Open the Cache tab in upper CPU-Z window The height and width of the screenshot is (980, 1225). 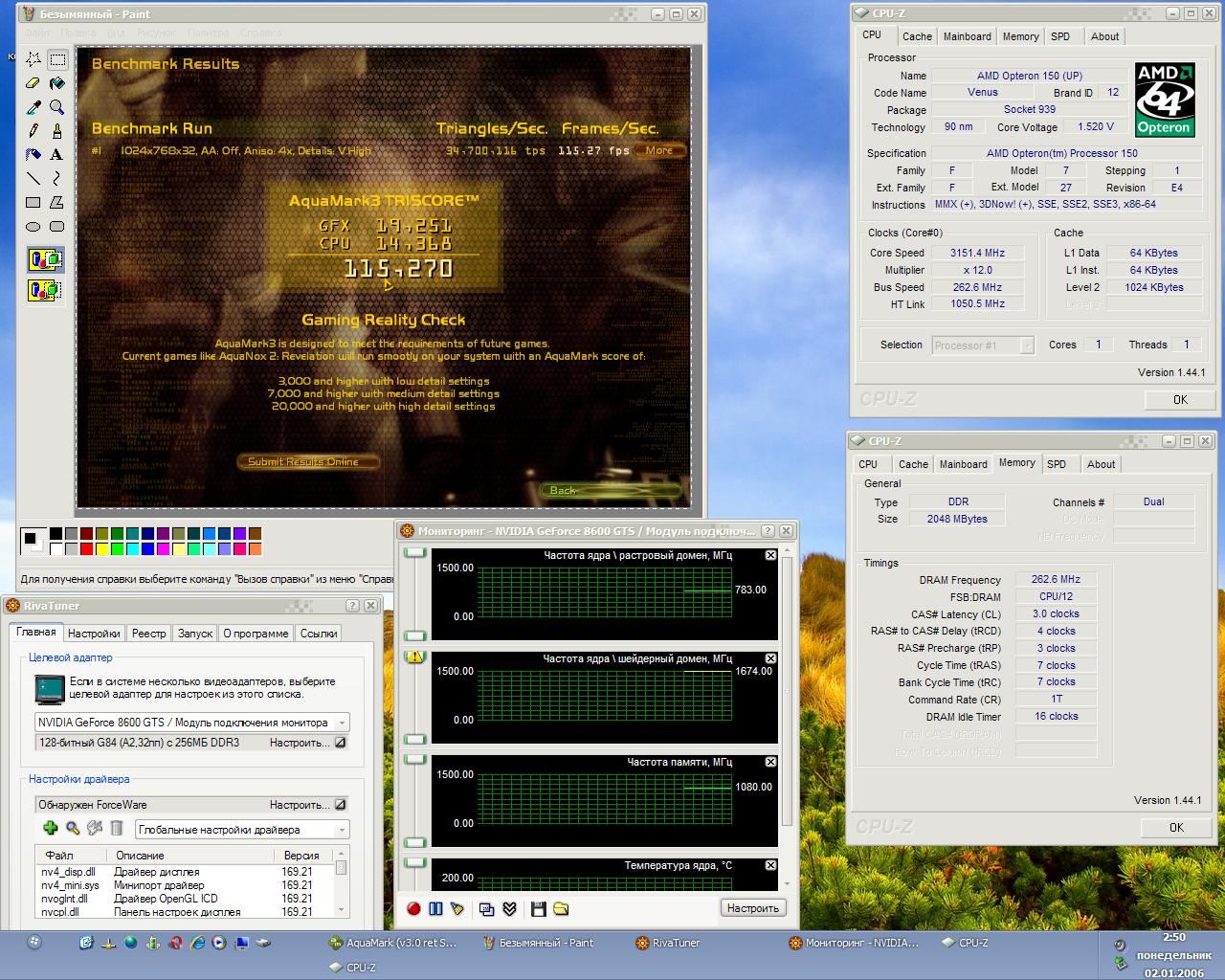pos(917,36)
